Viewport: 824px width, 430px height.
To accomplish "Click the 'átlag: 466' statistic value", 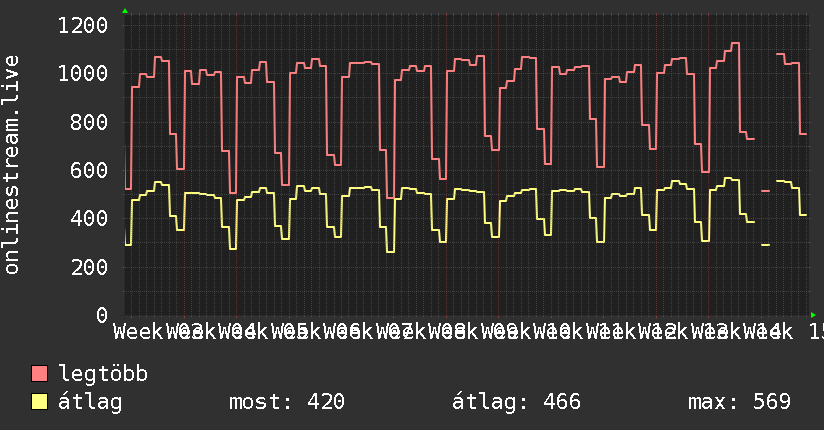I will 517,402.
